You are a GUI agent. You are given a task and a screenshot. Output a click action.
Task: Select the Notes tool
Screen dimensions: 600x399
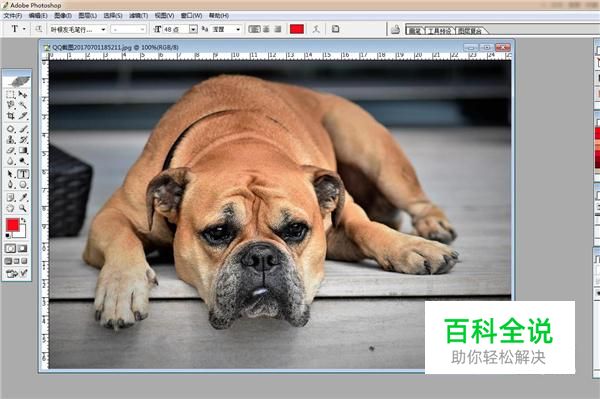10,197
